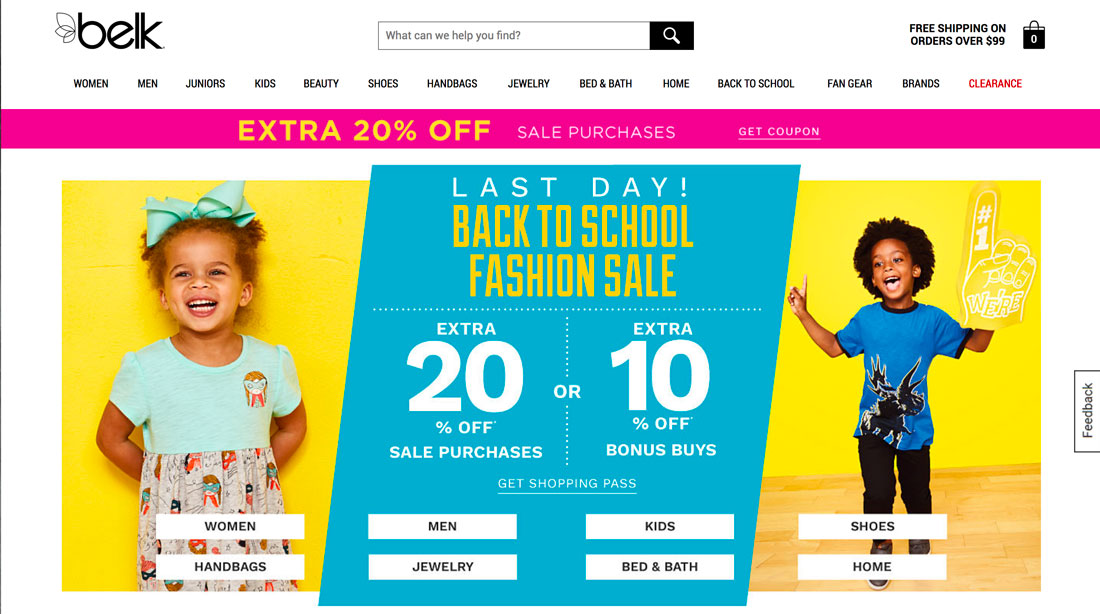Screen dimensions: 1100x614
Task: Follow the Get Shopping Pass link
Action: (x=567, y=483)
